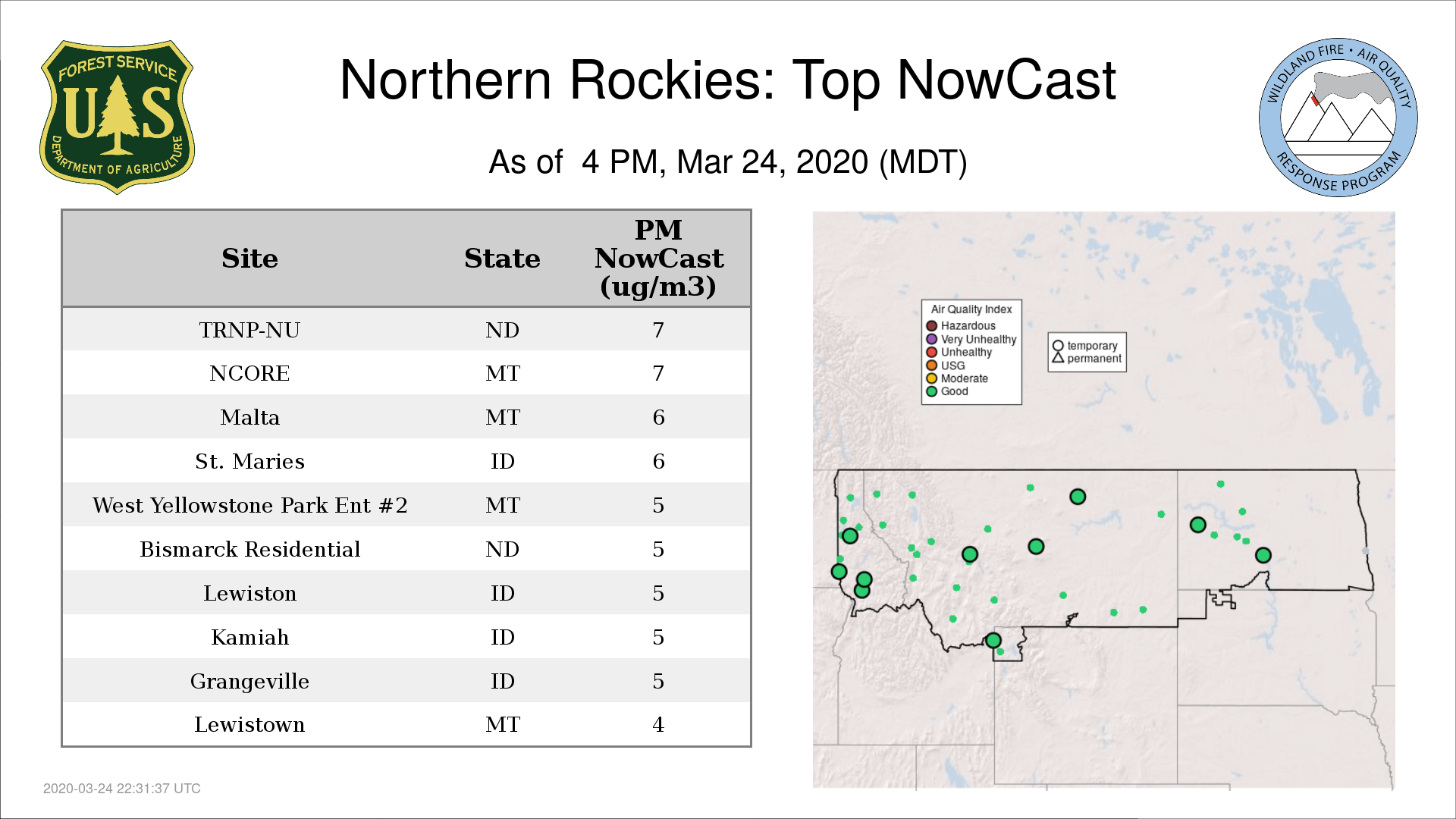
Task: Click the Lewistown site entry
Action: [249, 724]
